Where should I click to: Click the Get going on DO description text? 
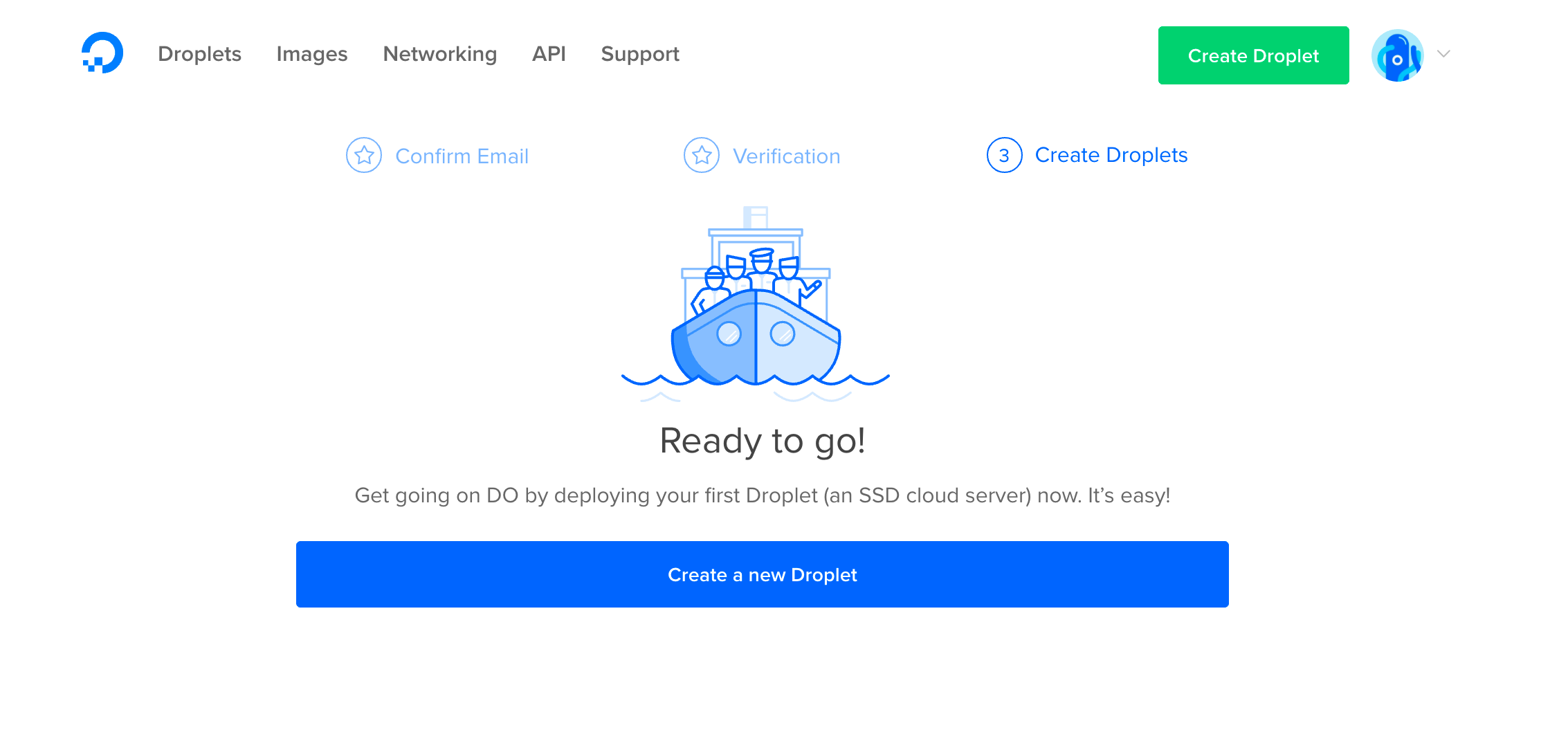tap(763, 495)
